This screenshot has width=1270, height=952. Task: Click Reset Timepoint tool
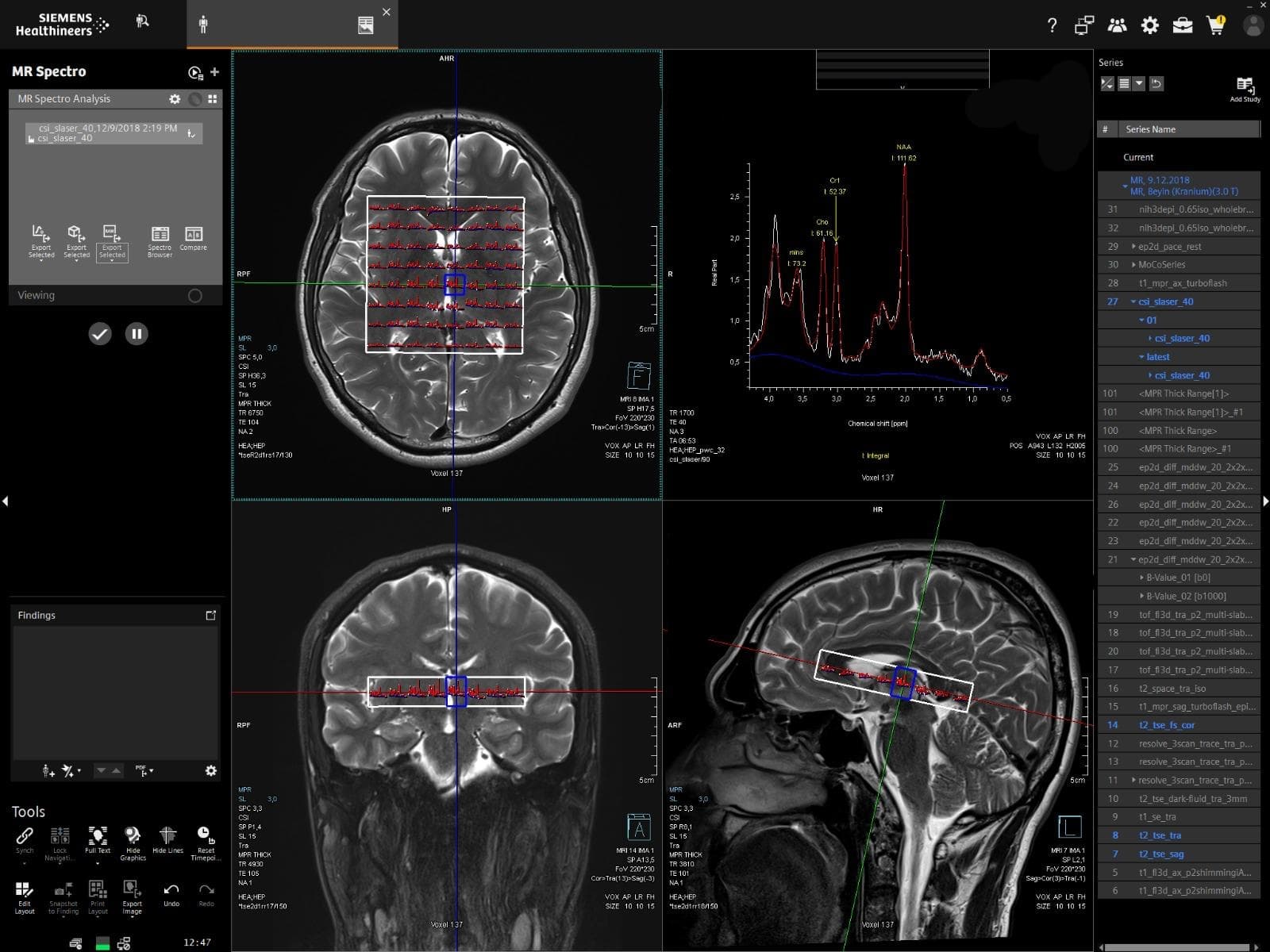point(205,841)
